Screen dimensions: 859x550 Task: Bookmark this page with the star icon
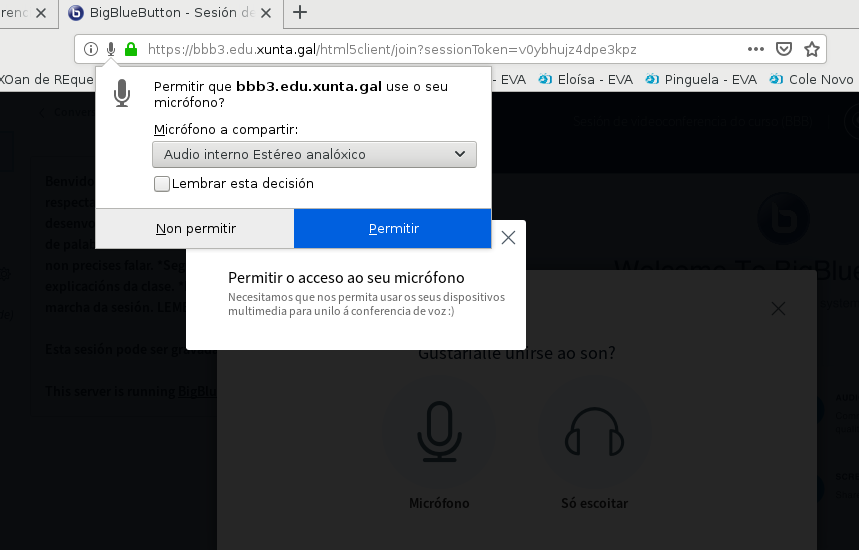[x=812, y=49]
